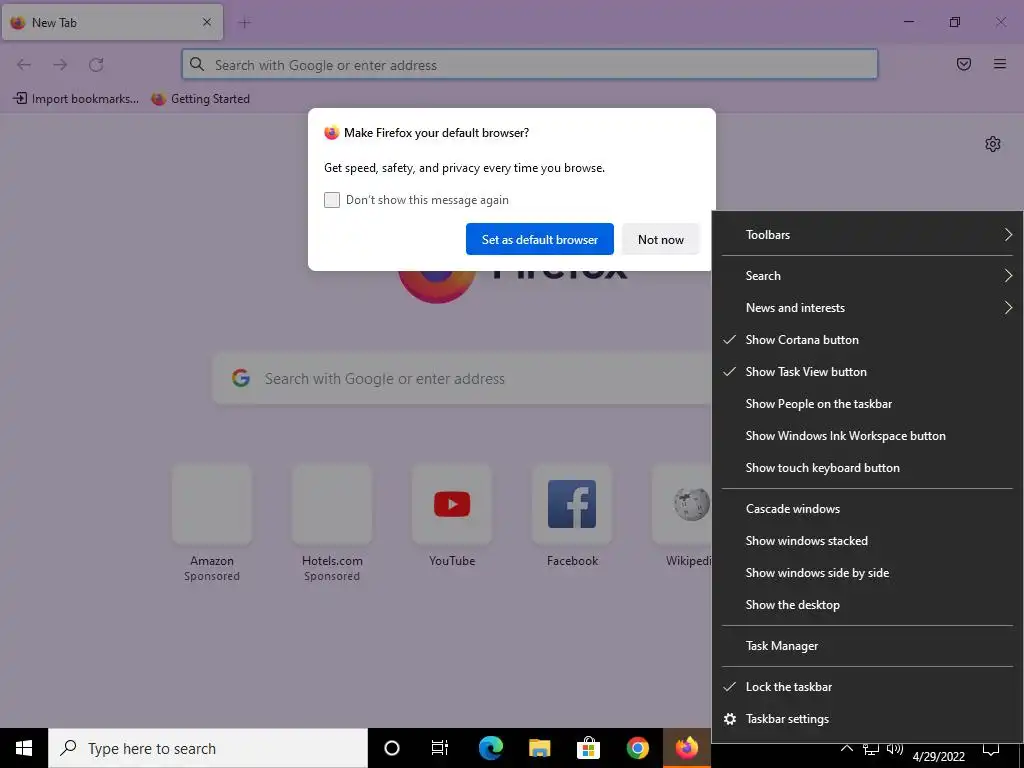Toggle Lock the taskbar option

pos(867,686)
